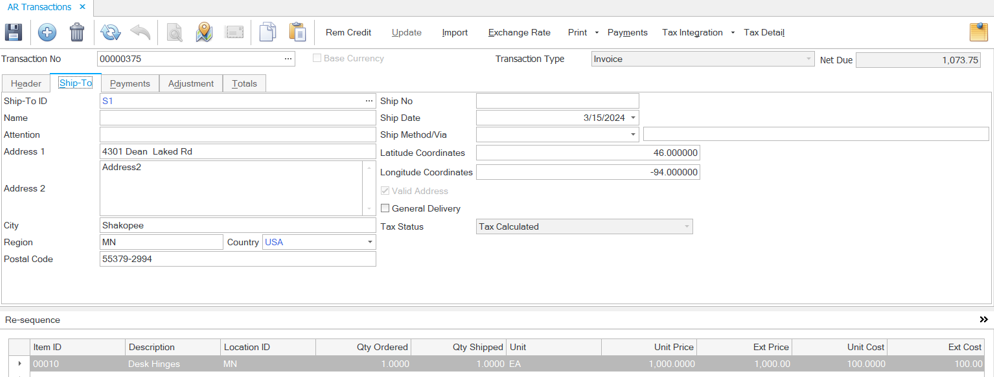Open the Exchange Rate button
This screenshot has width=994, height=377.
tap(519, 32)
